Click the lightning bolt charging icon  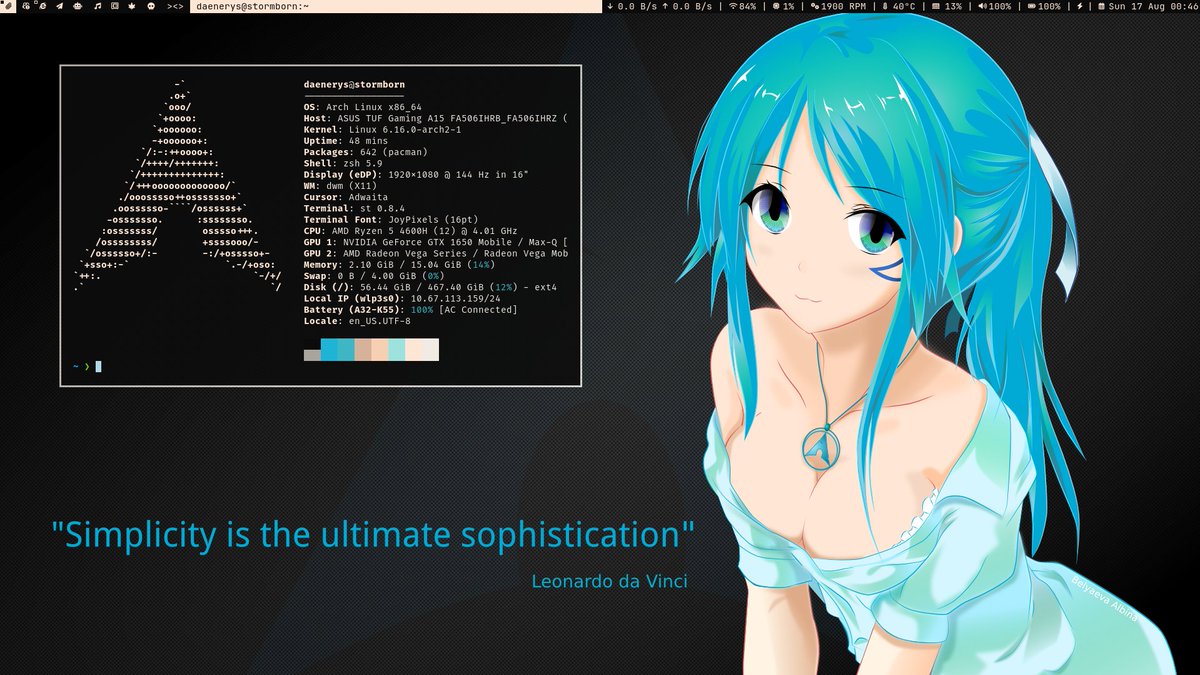[x=1079, y=6]
